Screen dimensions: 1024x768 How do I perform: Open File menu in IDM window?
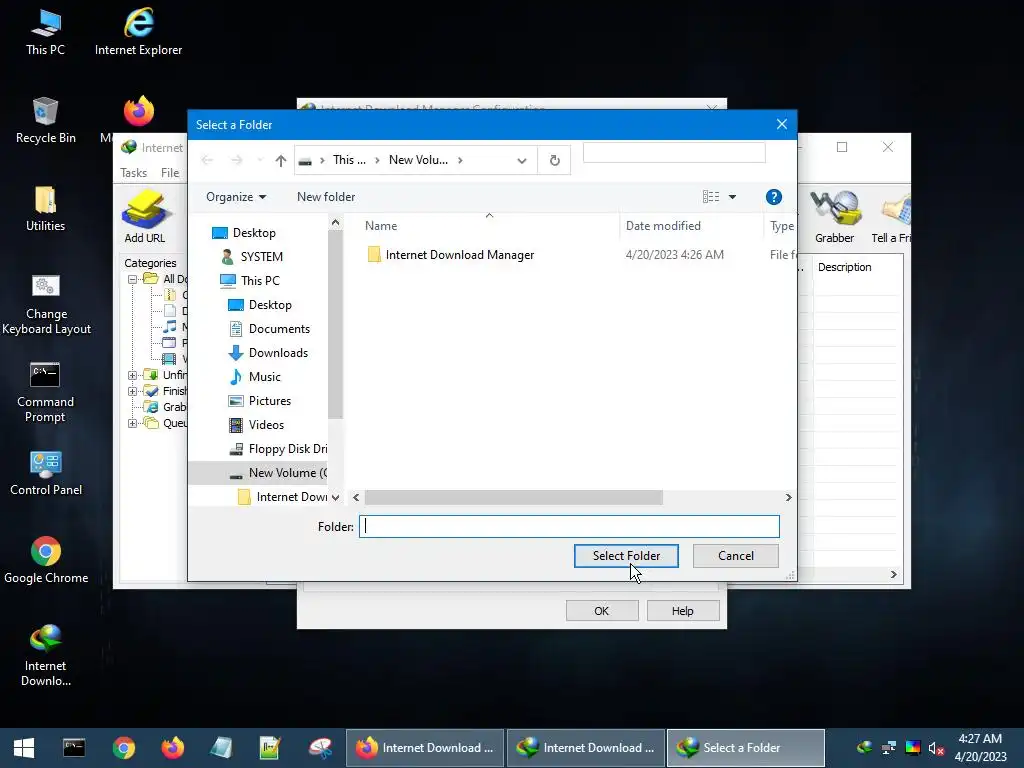[x=170, y=173]
